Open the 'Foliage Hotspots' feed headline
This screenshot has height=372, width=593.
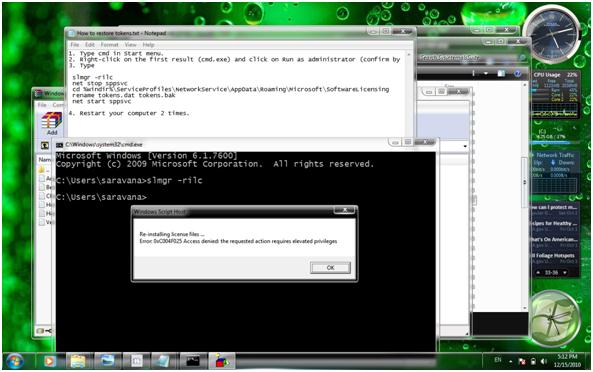[x=554, y=256]
